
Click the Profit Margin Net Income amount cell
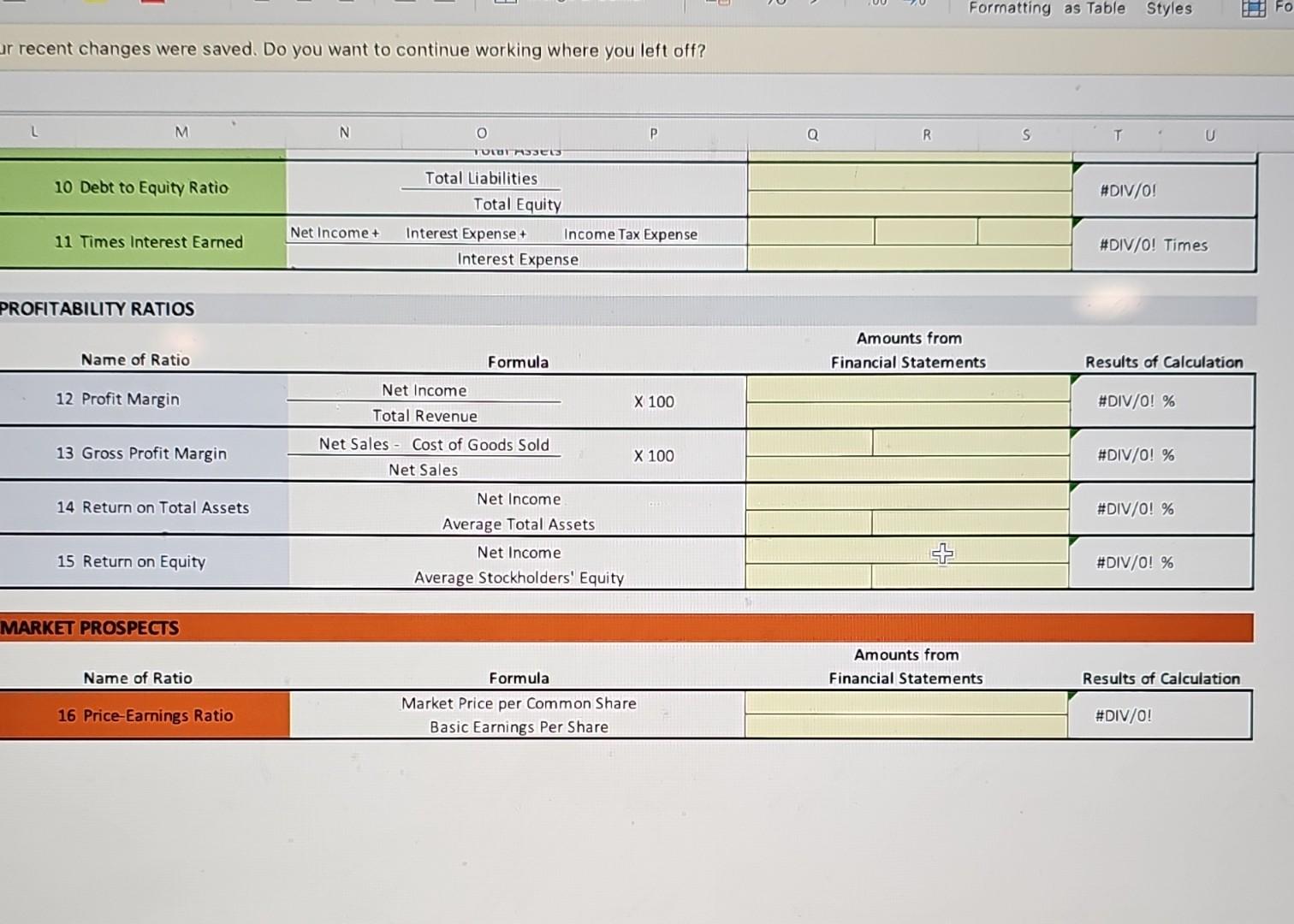click(x=908, y=389)
